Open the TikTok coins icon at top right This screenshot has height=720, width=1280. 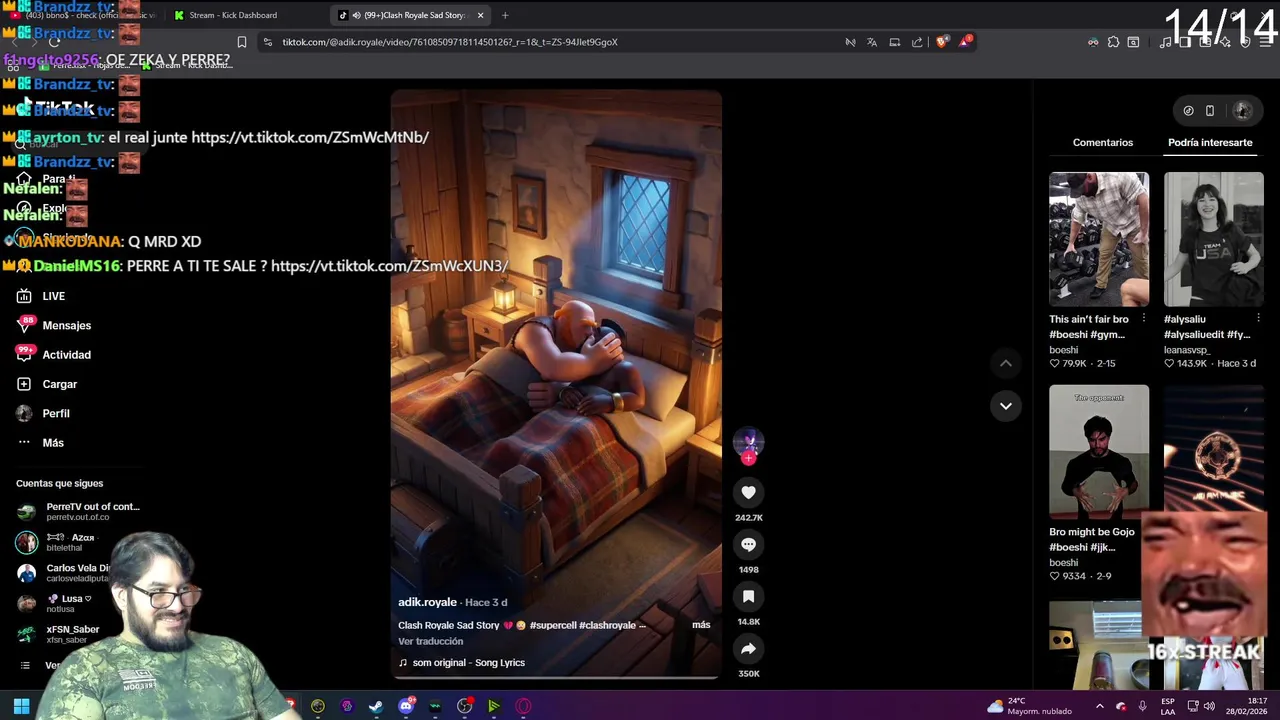tap(1188, 111)
